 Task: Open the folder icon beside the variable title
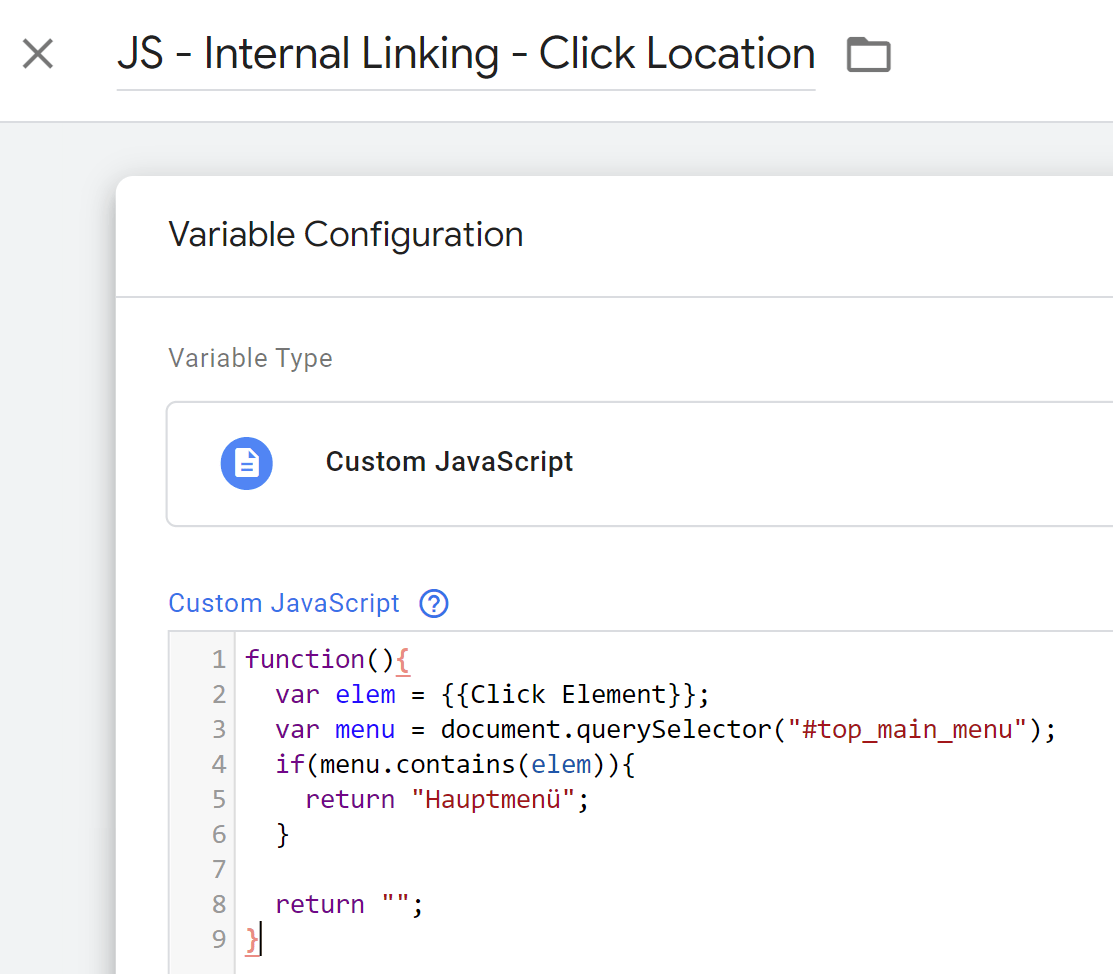[x=867, y=54]
